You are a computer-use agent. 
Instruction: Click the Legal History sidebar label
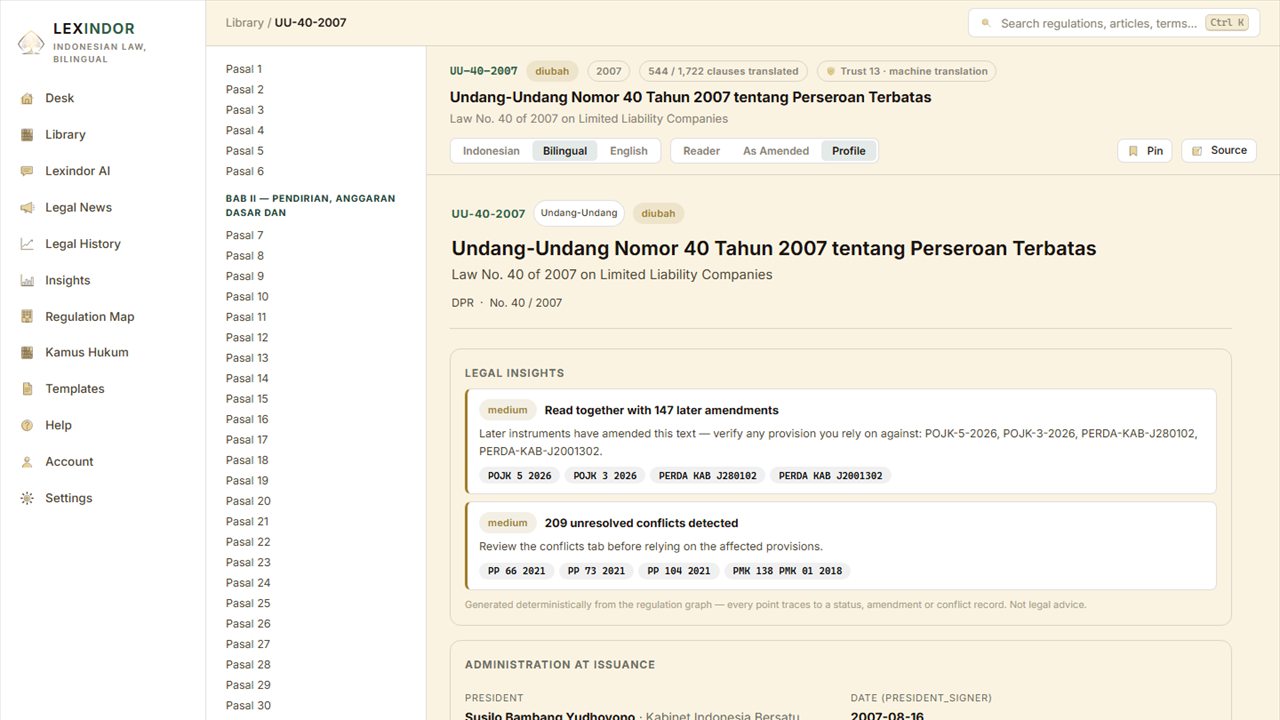click(83, 244)
